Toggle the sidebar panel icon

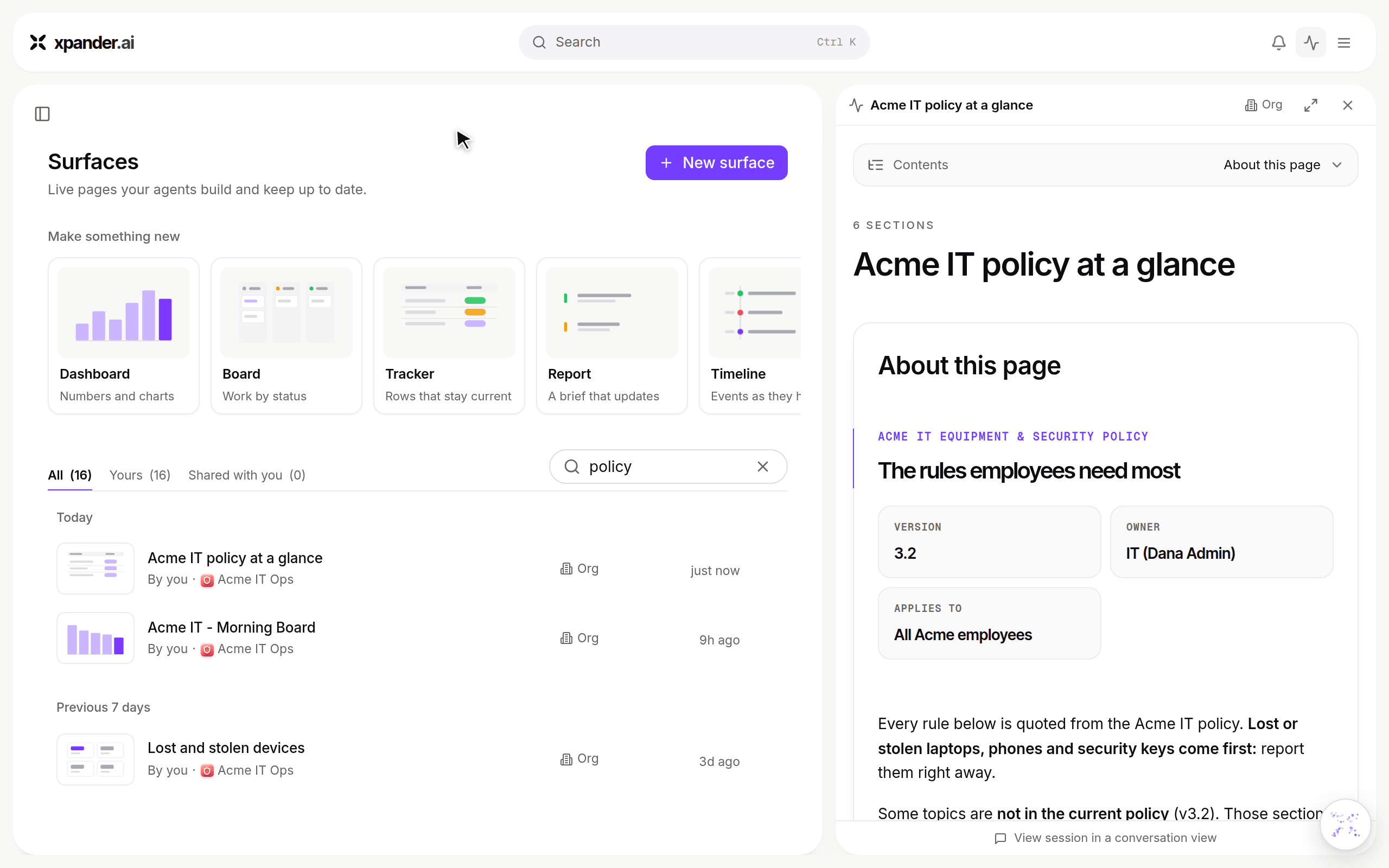coord(42,114)
